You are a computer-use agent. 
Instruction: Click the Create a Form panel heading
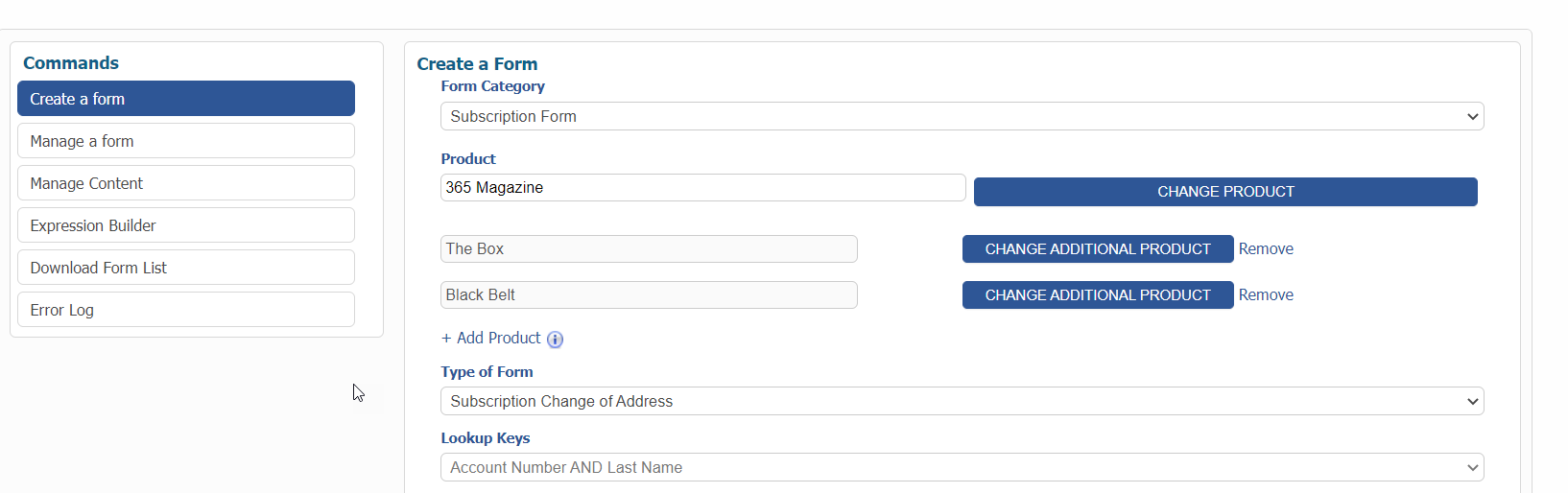pos(477,64)
